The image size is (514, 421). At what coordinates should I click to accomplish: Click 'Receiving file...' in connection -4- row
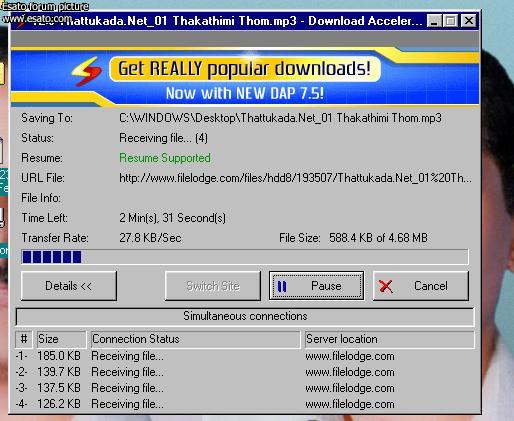pyautogui.click(x=128, y=404)
